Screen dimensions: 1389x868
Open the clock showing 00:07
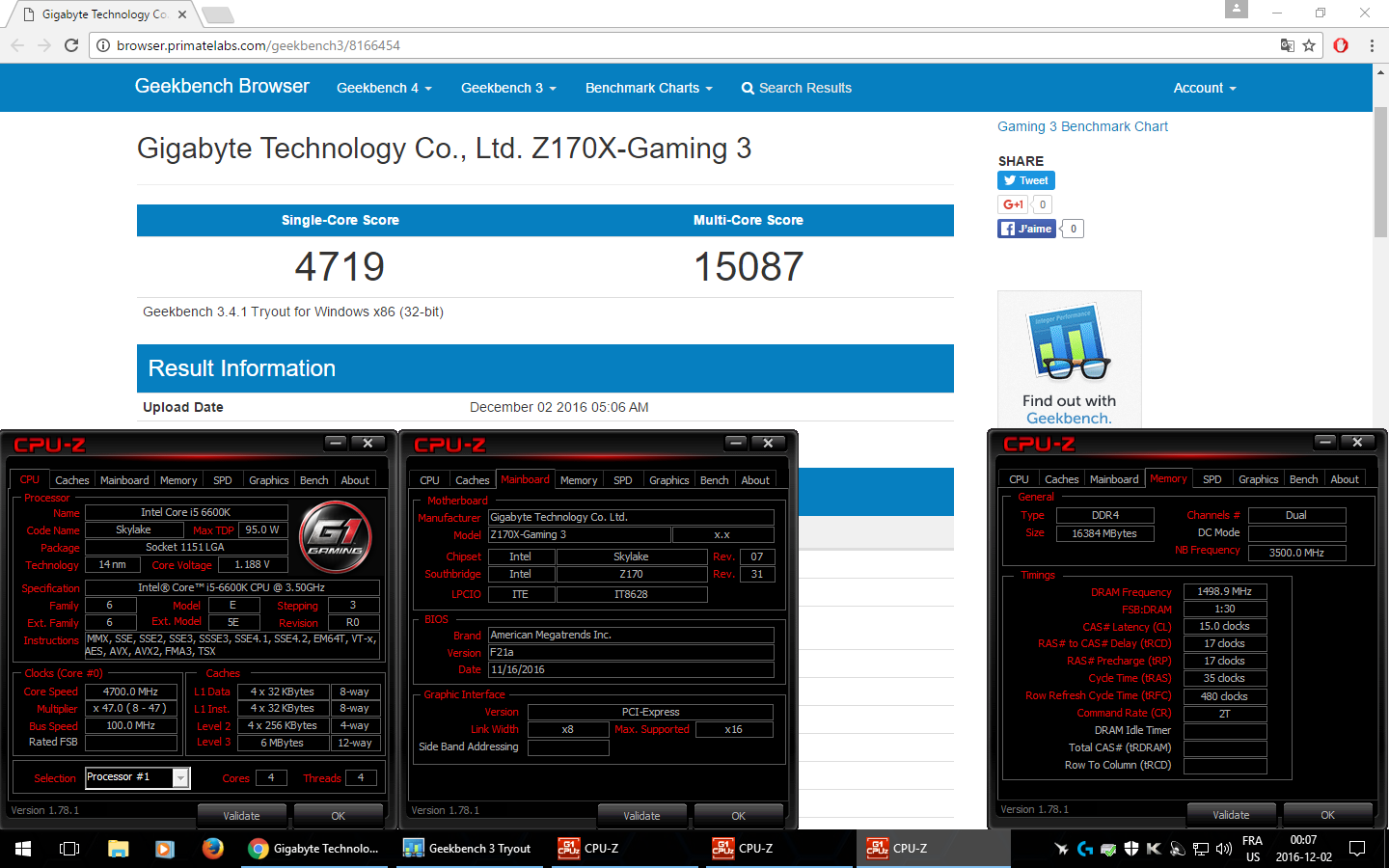click(x=1303, y=849)
